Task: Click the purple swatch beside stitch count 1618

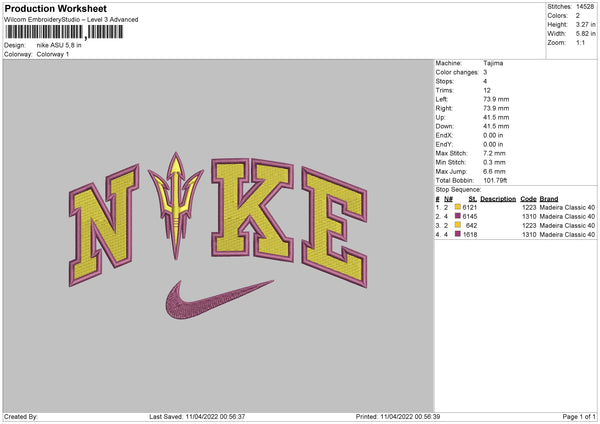Action: pyautogui.click(x=458, y=234)
